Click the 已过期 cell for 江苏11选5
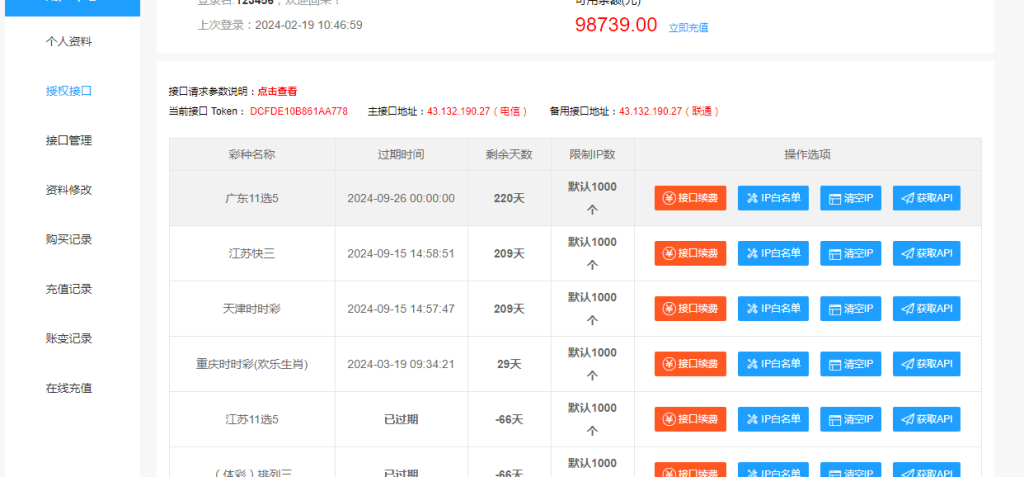 [401, 419]
